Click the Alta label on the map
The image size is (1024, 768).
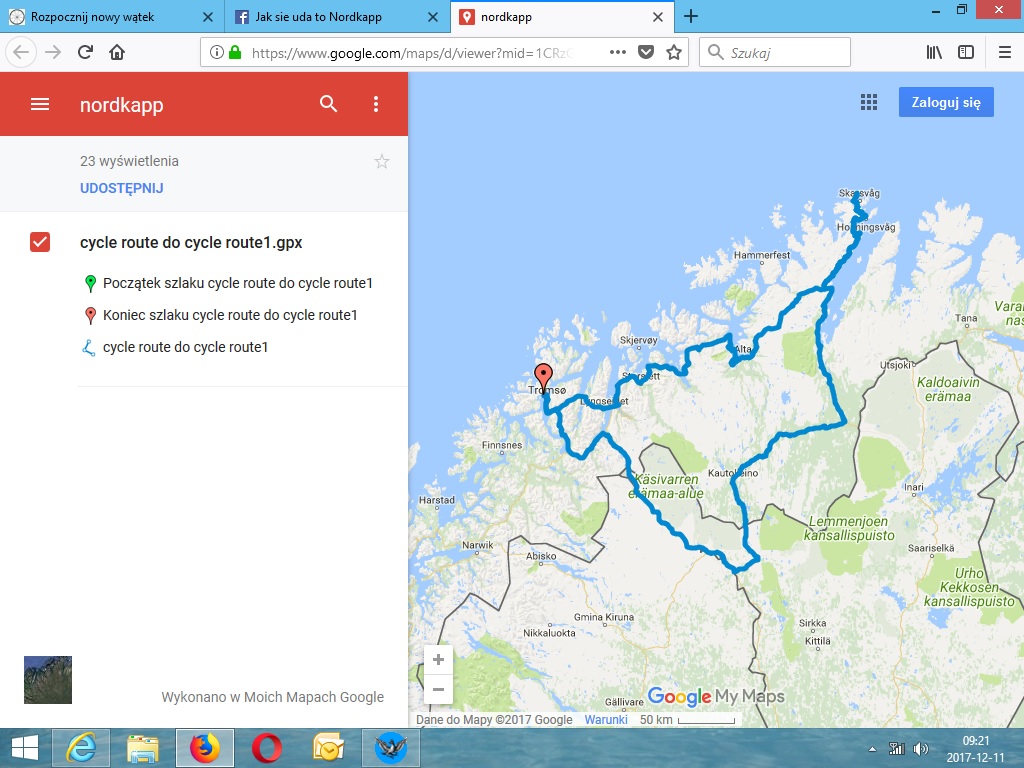[744, 349]
